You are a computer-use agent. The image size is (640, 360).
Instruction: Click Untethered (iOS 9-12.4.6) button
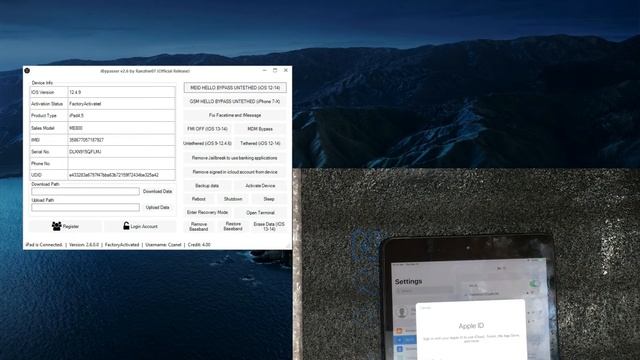(207, 144)
